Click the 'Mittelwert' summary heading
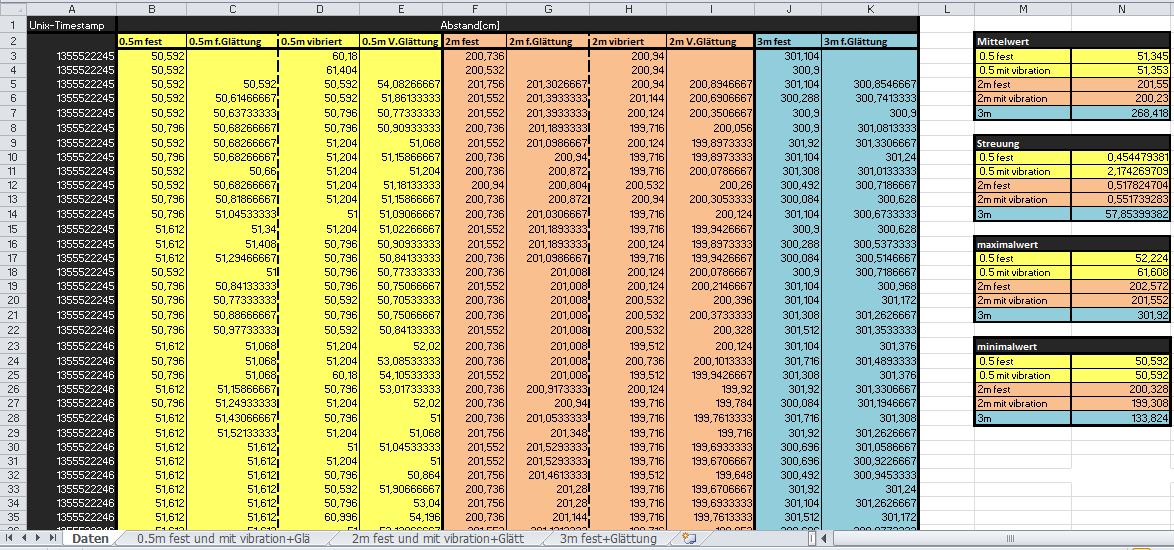Image resolution: width=1174 pixels, height=550 pixels. (1072, 42)
